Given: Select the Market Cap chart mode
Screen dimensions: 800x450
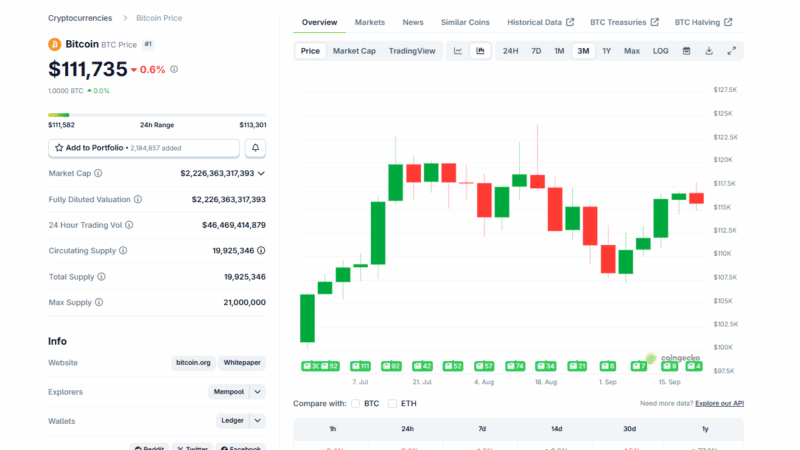Looking at the screenshot, I should tap(354, 51).
